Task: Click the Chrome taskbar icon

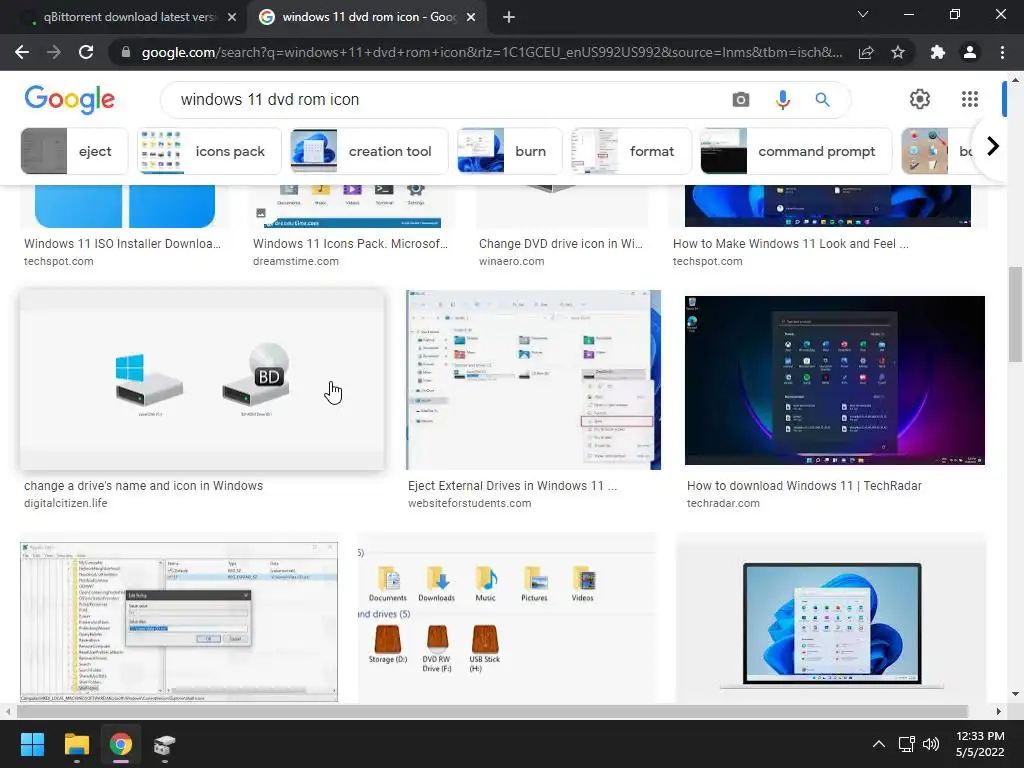Action: [121, 744]
